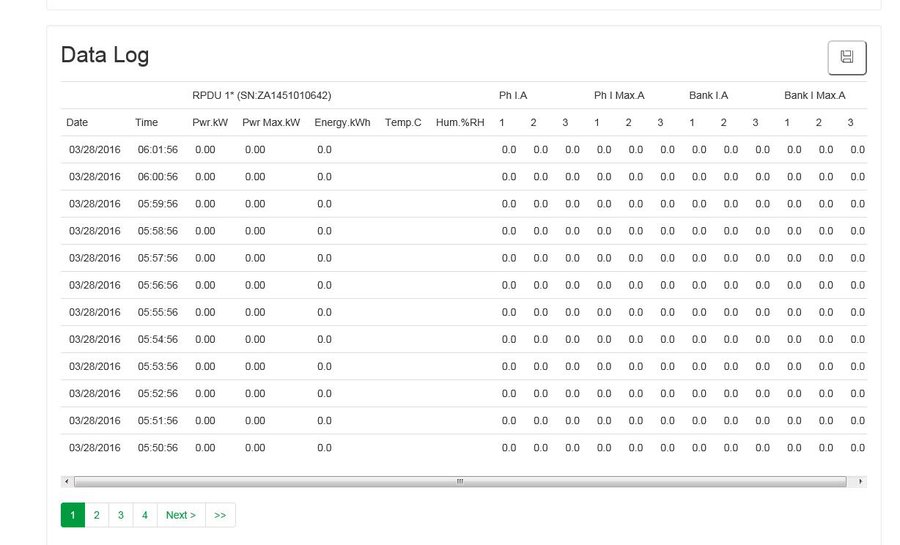Go to page 2 of the log

point(96,515)
